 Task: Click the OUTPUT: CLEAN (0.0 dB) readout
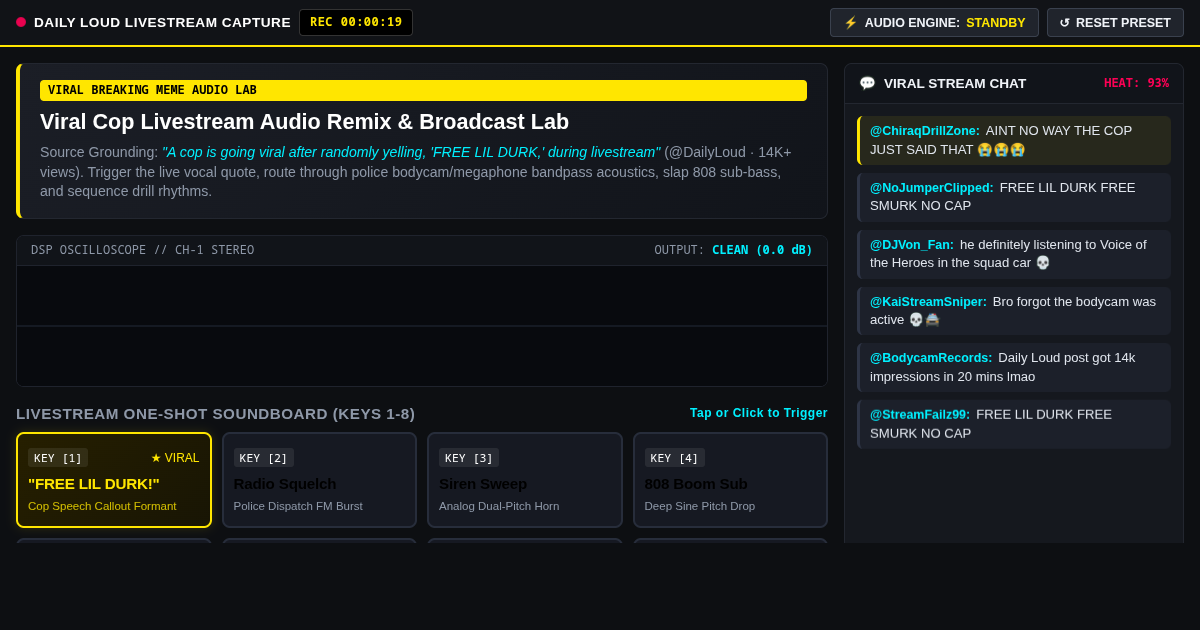pyautogui.click(x=733, y=250)
